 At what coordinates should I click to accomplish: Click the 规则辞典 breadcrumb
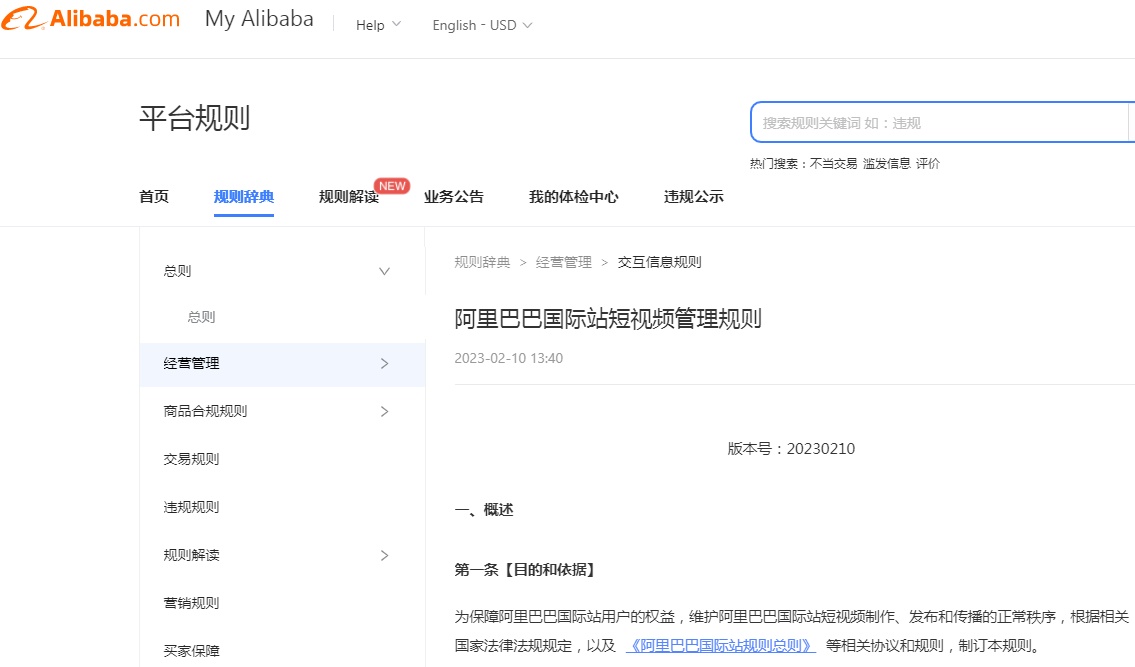point(482,262)
